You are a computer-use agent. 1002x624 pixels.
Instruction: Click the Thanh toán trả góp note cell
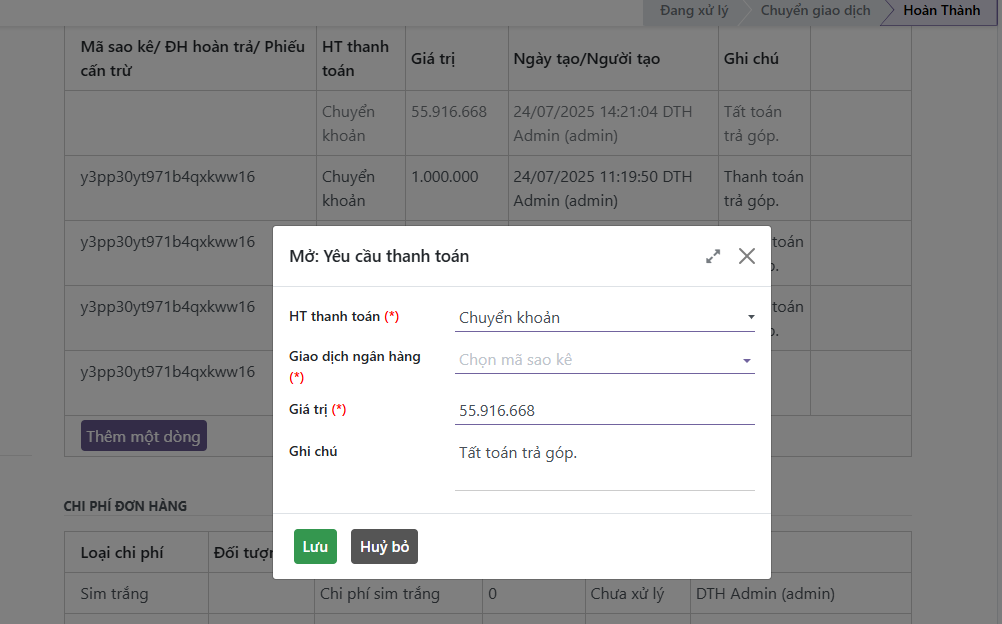pyautogui.click(x=764, y=189)
